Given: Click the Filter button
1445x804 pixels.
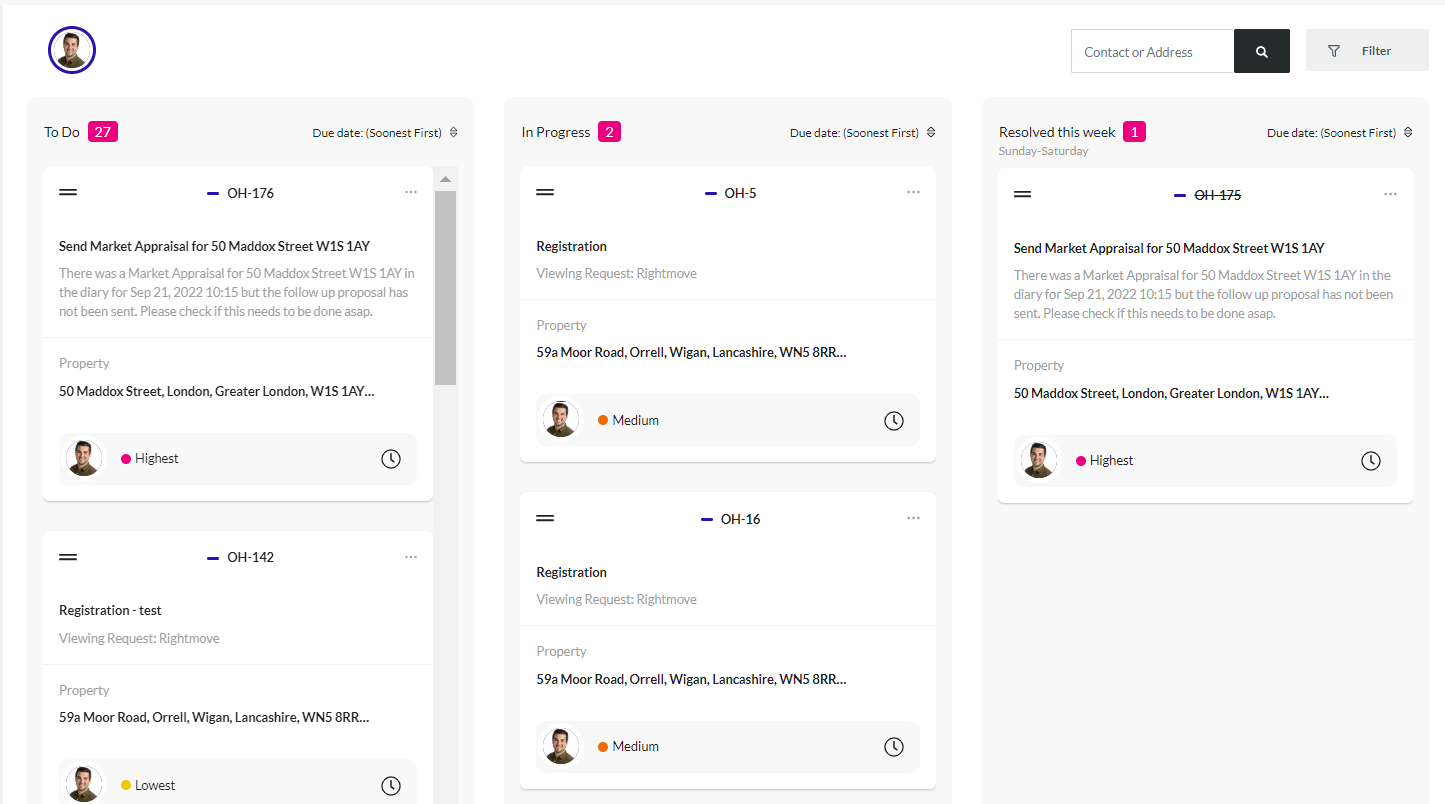Looking at the screenshot, I should pos(1367,51).
